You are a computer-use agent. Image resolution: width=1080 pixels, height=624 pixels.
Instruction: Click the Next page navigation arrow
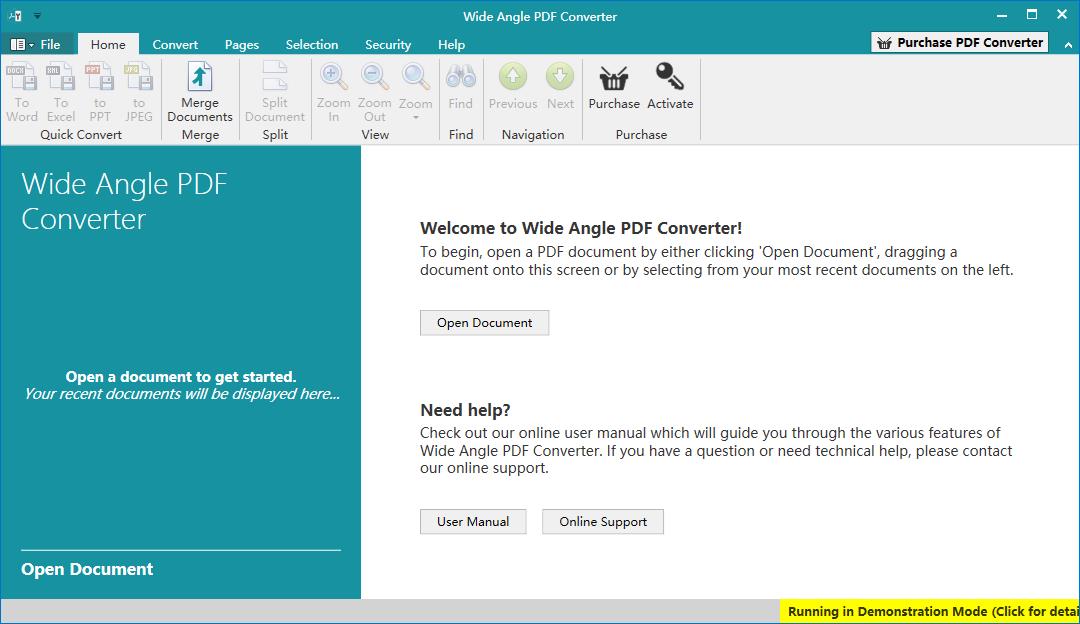click(560, 78)
